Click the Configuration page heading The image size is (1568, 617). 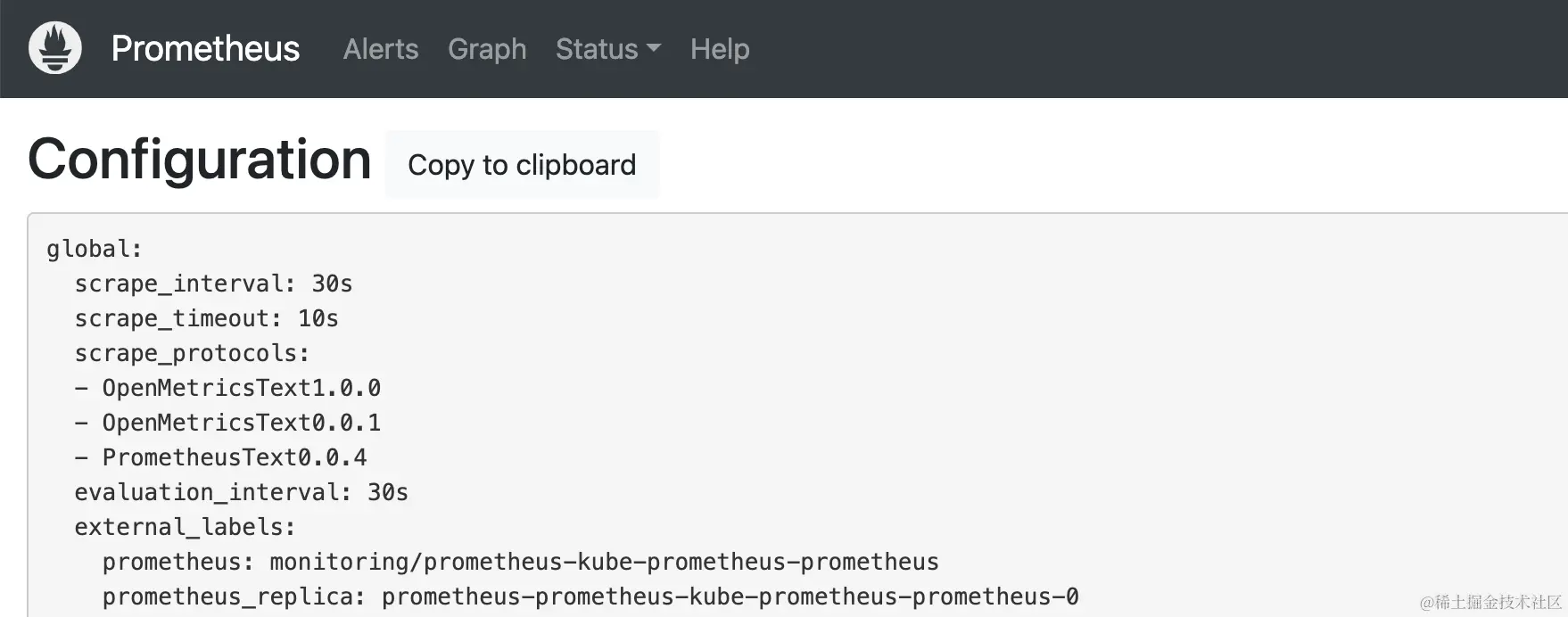(200, 160)
